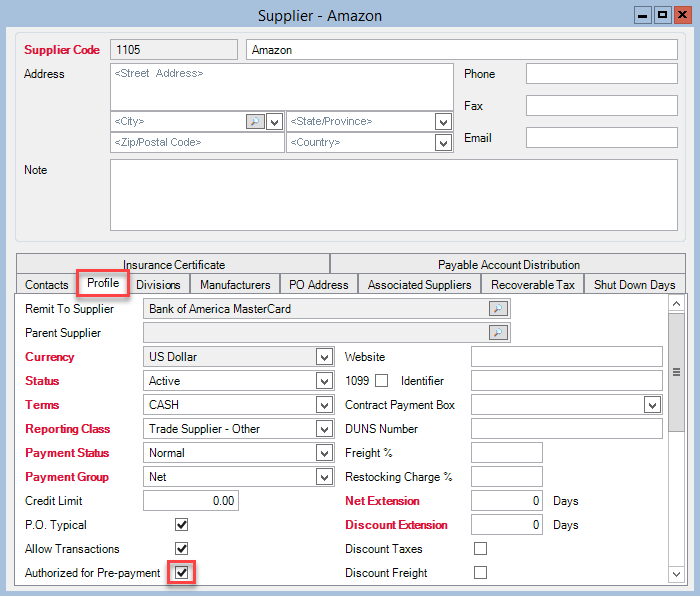Open the Payment Group dropdown
Screen dimensions: 700x596
pyautogui.click(x=324, y=477)
